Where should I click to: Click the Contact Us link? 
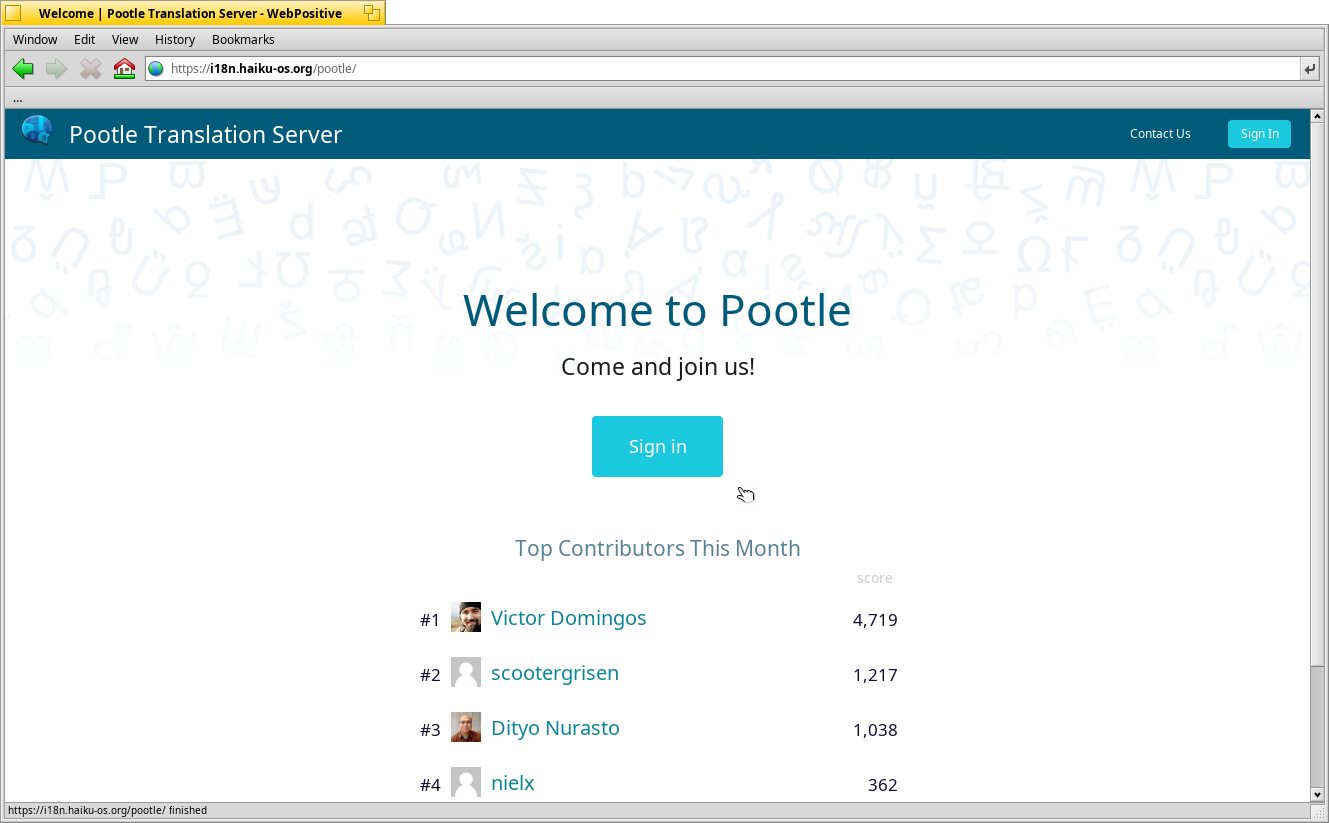click(1160, 134)
